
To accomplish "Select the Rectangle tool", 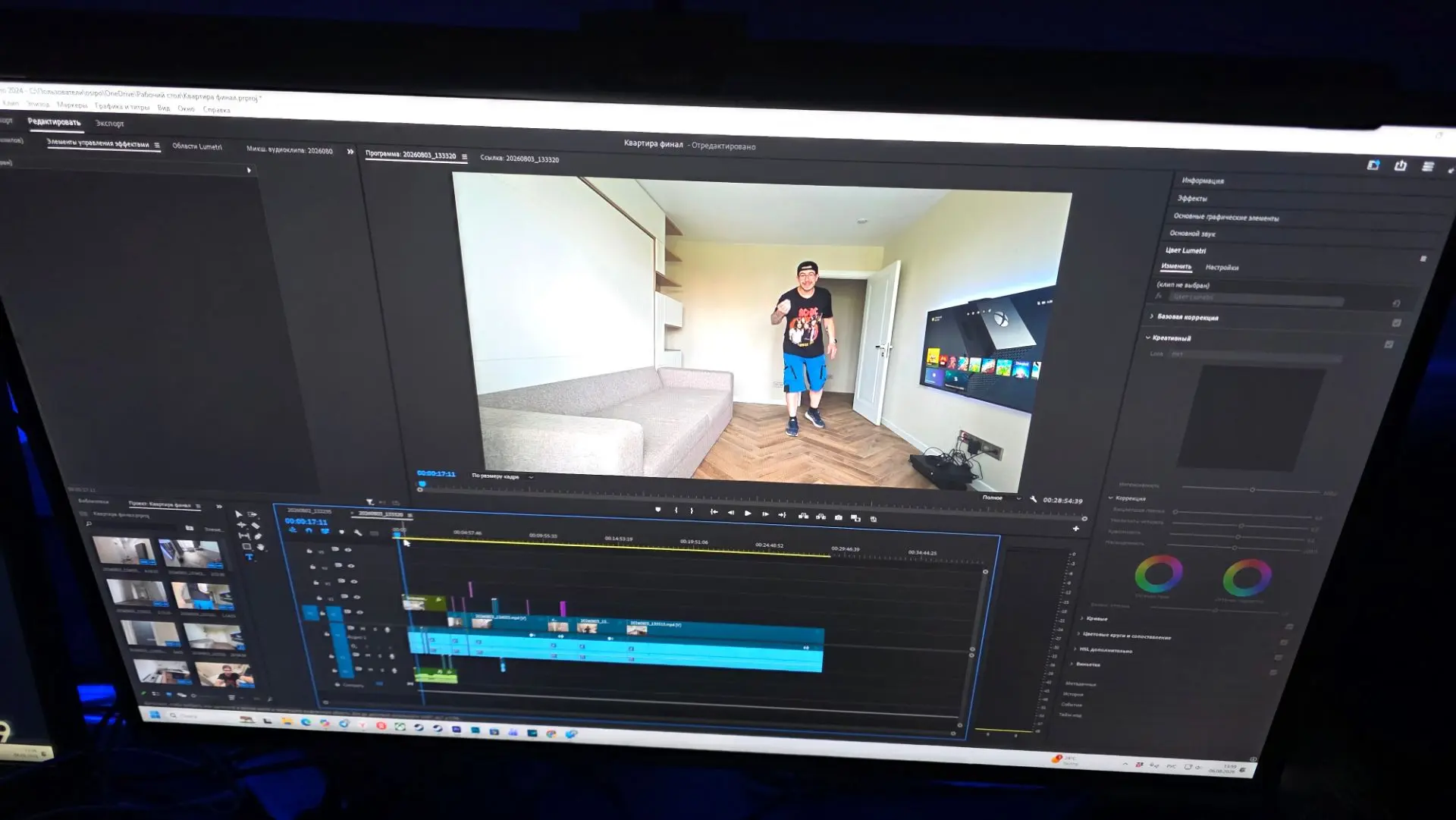I will (x=246, y=546).
